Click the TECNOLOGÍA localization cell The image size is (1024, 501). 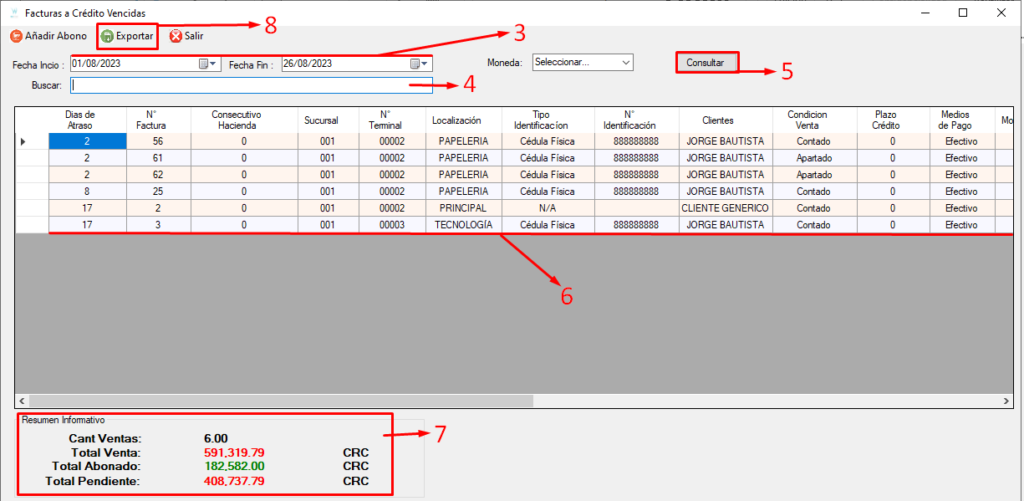(461, 225)
